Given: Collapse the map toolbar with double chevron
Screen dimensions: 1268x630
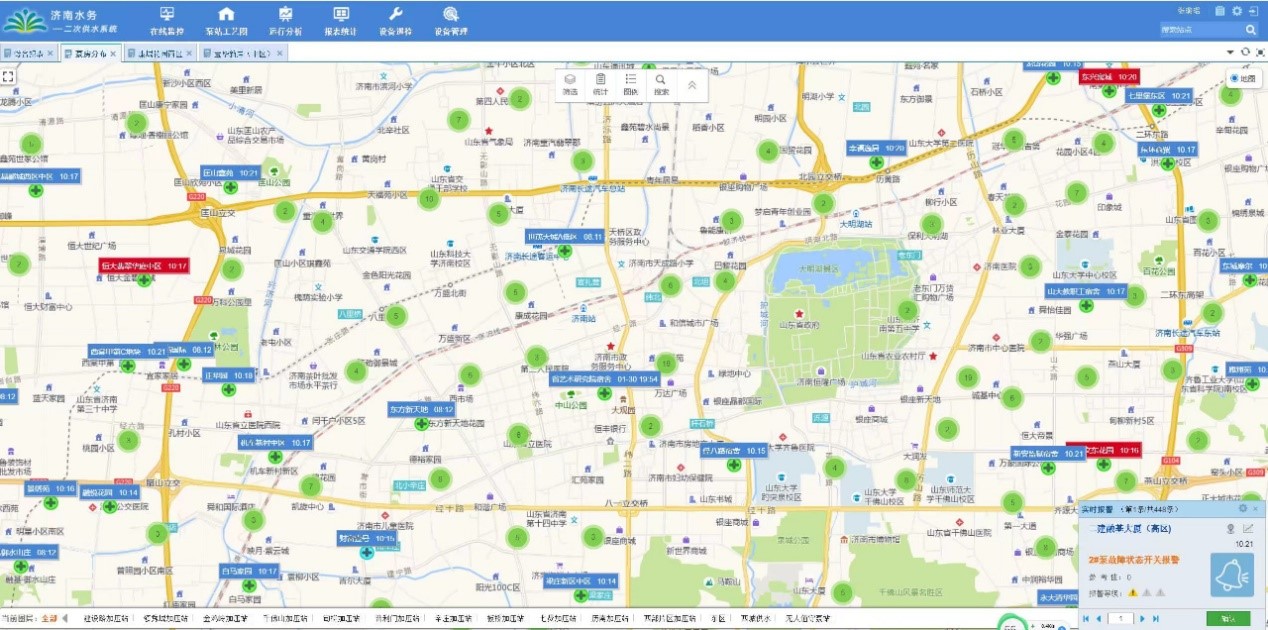Looking at the screenshot, I should [691, 85].
